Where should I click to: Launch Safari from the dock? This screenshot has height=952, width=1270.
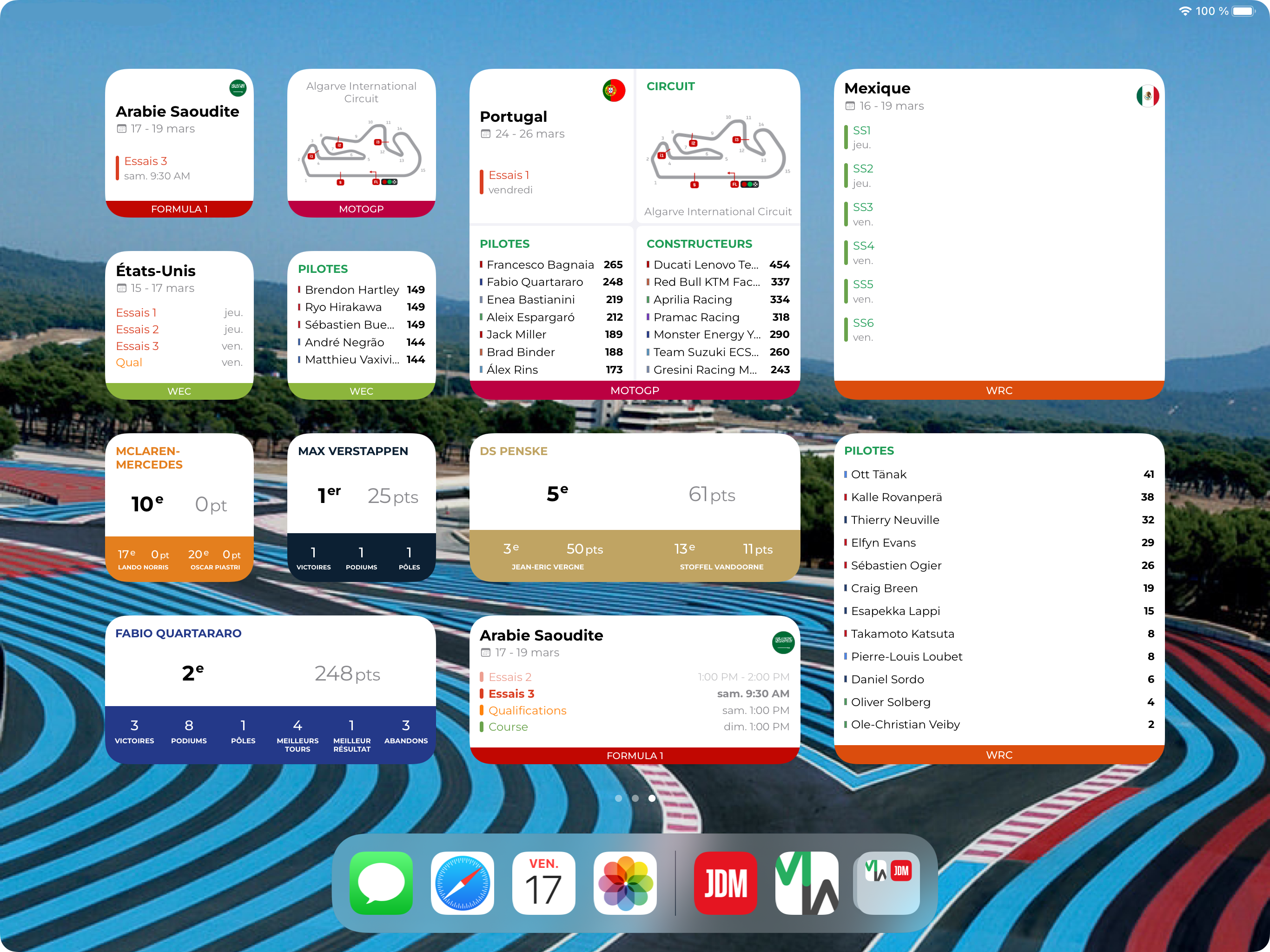click(462, 883)
